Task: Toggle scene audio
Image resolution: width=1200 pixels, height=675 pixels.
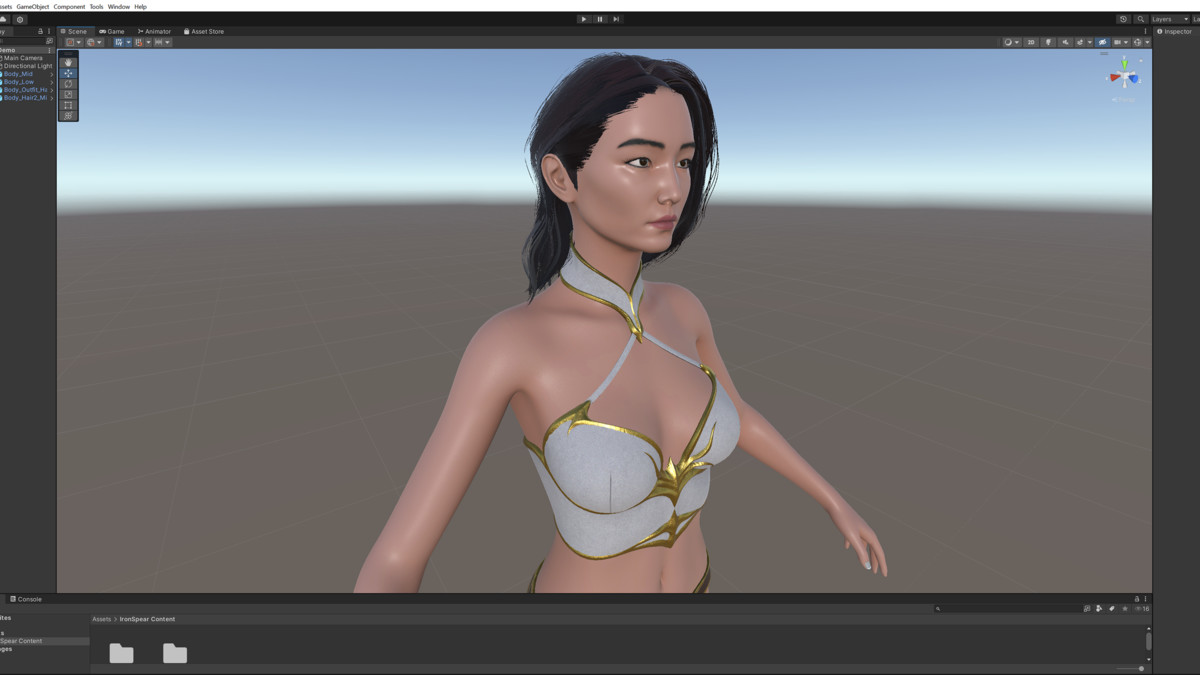Action: (1065, 42)
